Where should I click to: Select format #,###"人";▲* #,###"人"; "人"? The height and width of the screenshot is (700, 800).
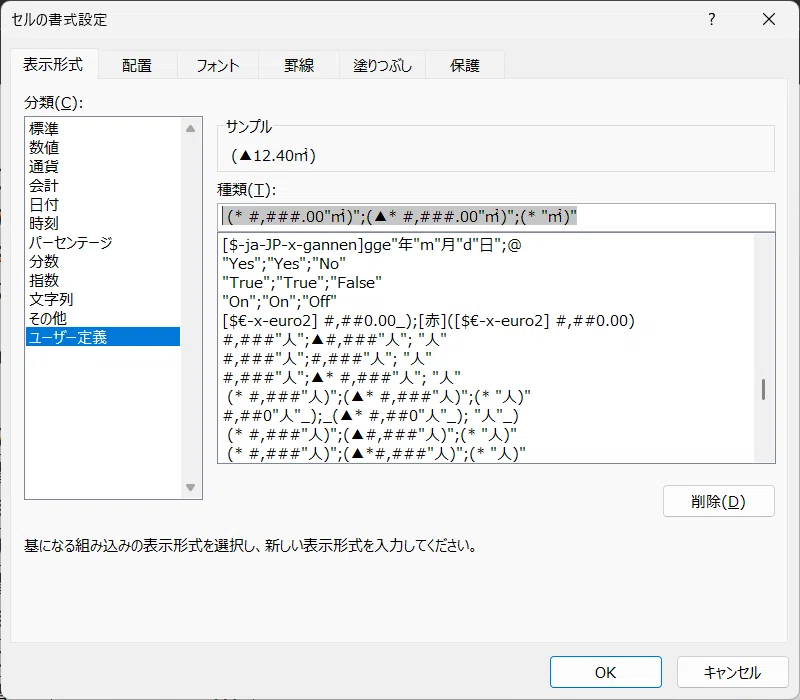(x=486, y=377)
